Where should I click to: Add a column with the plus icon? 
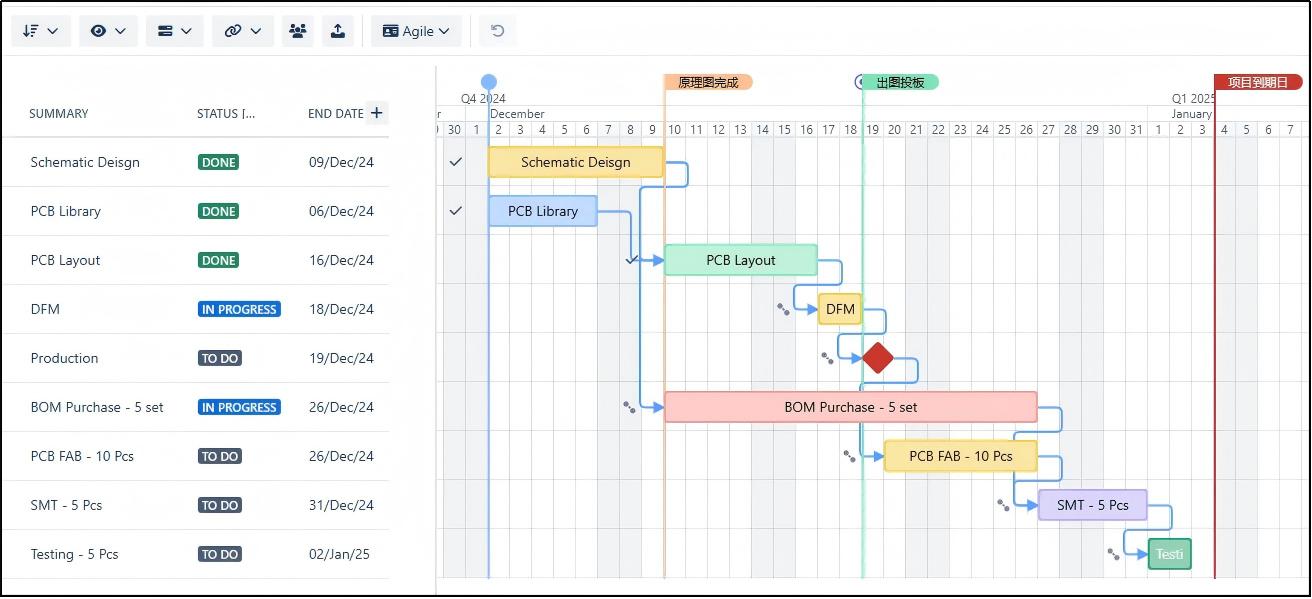[376, 113]
